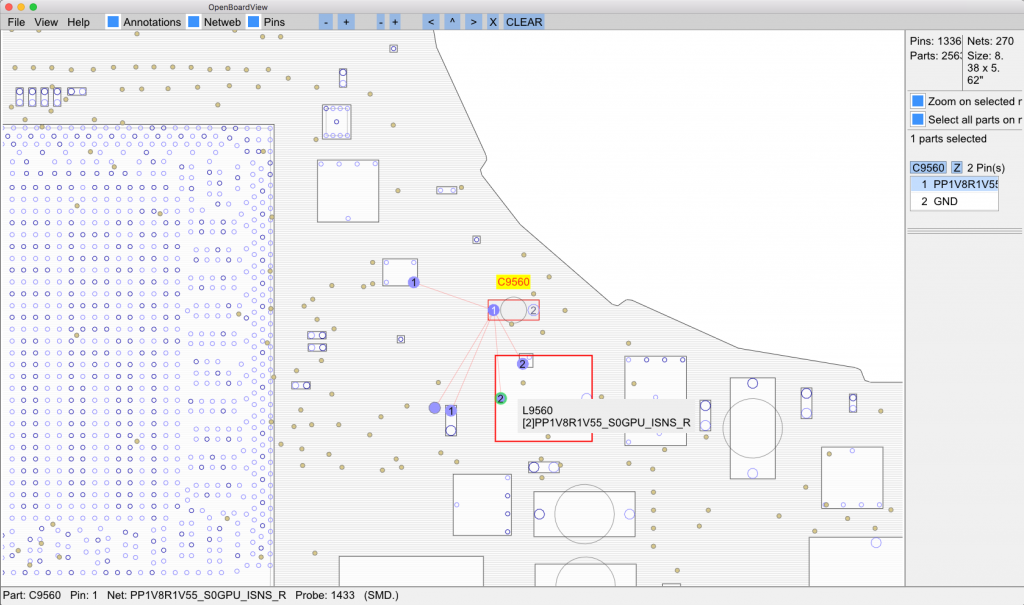Click the X button in toolbar
1024x605 pixels.
(492, 22)
